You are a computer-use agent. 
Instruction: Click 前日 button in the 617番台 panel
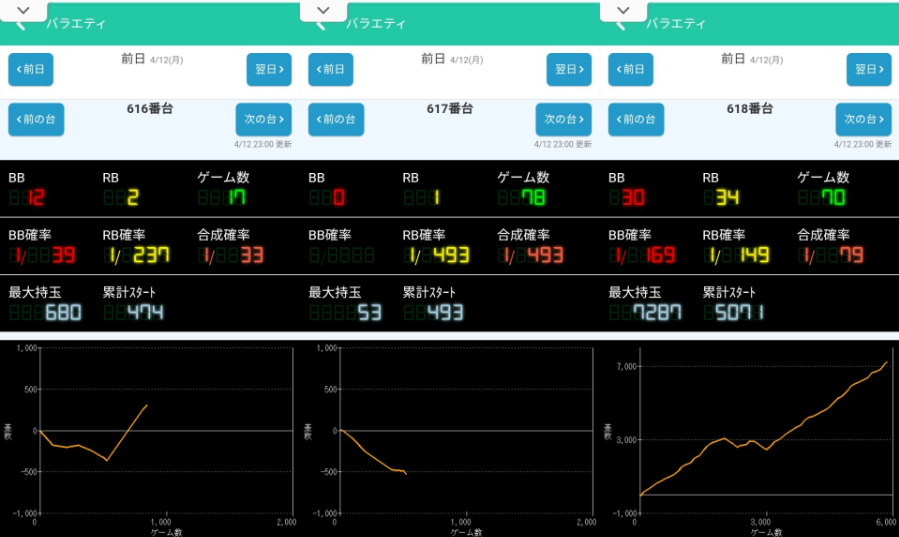[331, 70]
